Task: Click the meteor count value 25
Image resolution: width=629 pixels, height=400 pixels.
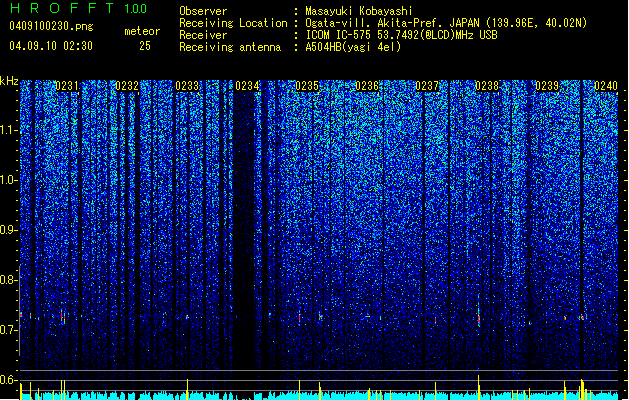Action: (x=145, y=46)
